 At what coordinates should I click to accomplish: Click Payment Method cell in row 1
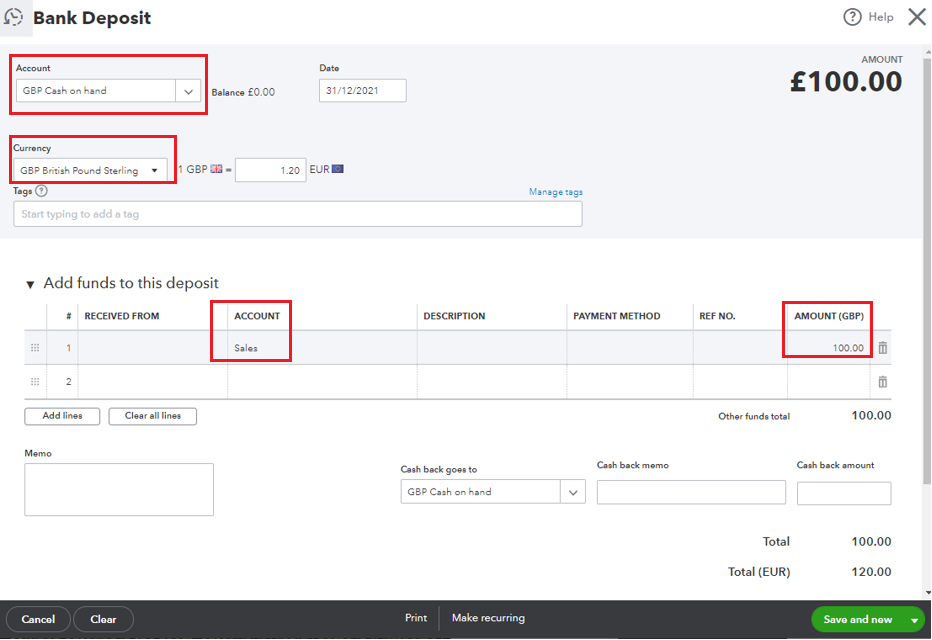point(630,348)
